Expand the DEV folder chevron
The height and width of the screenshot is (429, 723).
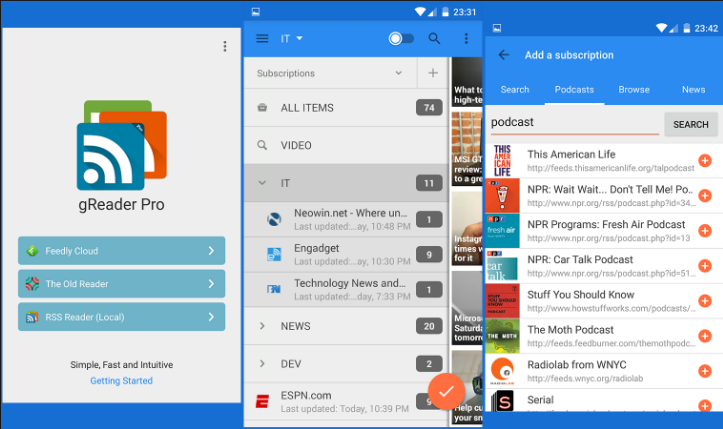(x=262, y=363)
